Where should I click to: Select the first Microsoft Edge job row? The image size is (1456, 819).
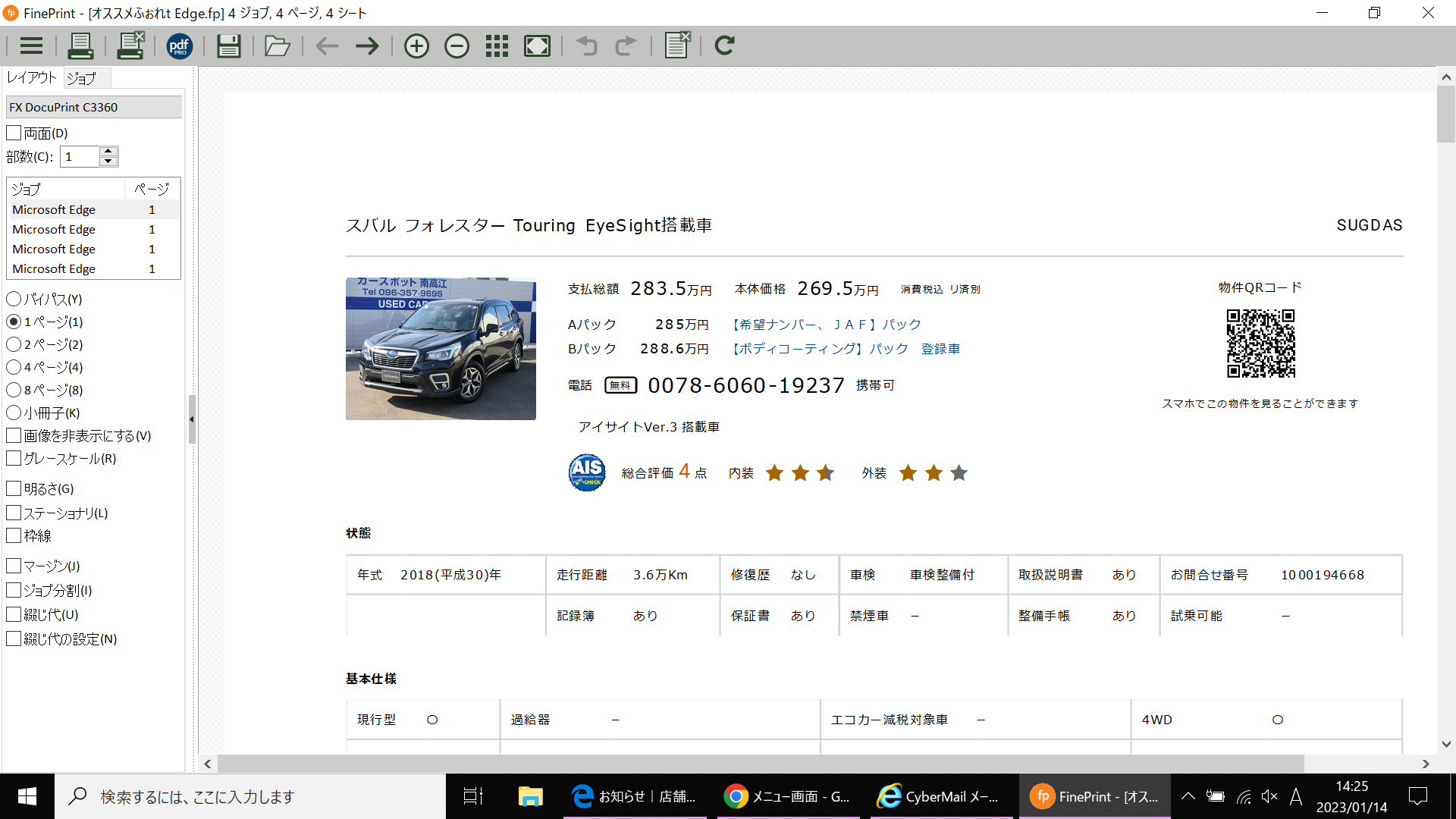94,209
